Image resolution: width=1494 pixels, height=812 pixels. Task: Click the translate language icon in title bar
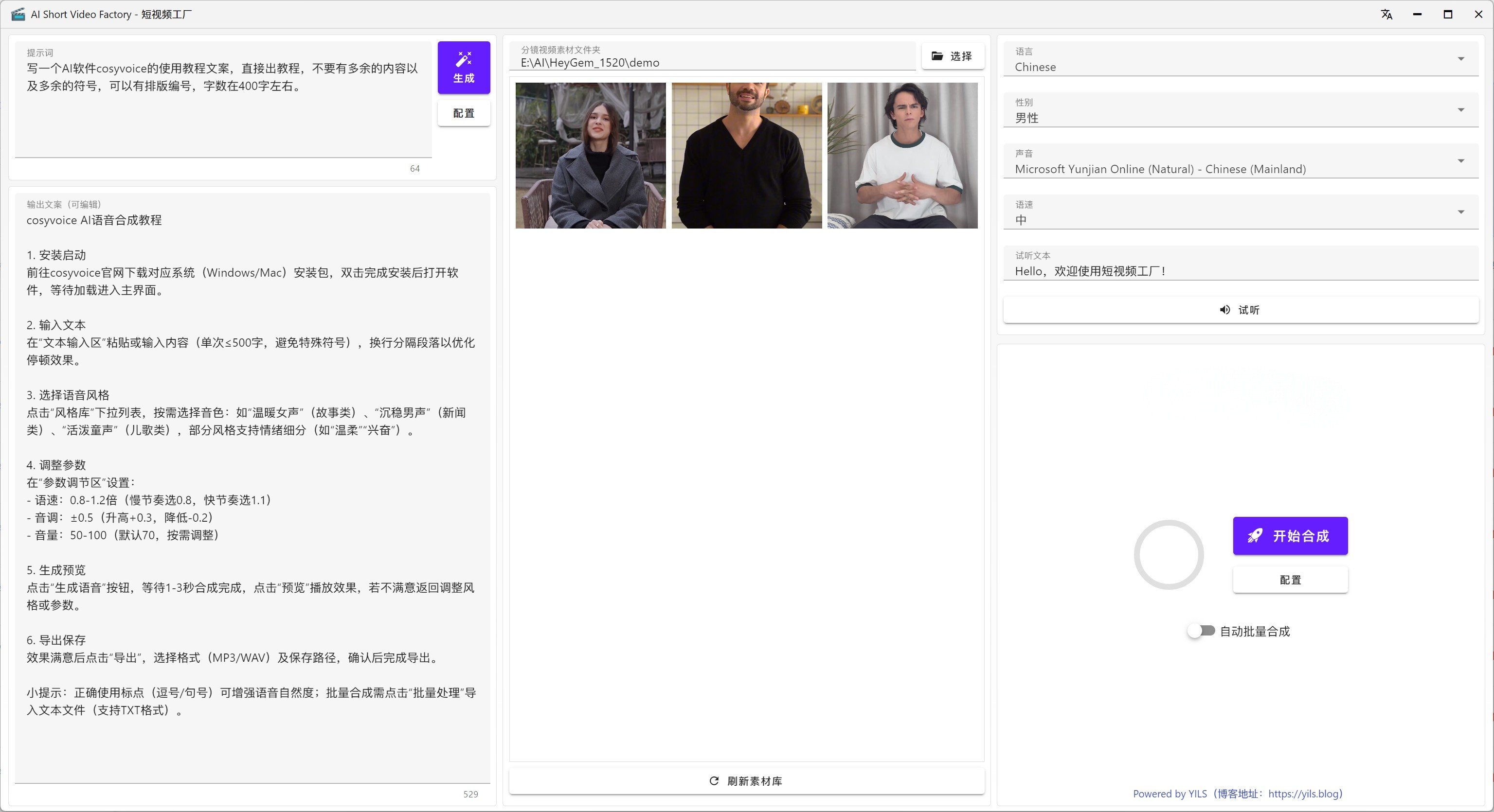[1386, 15]
